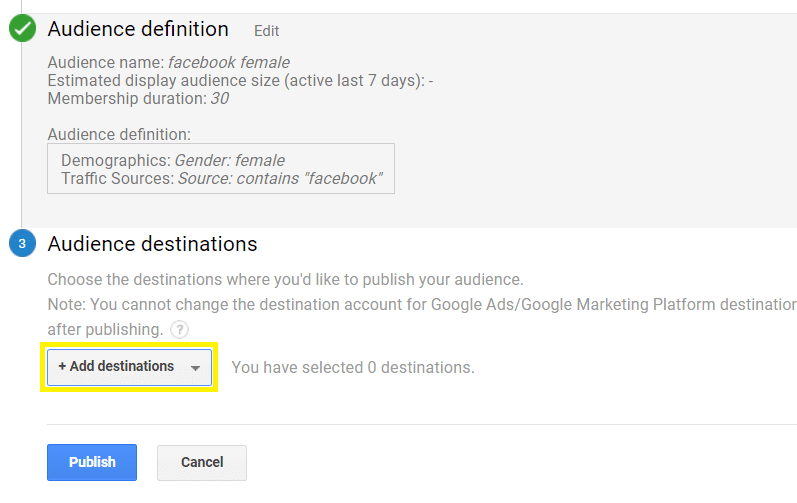
Task: Click 'Demographics: Gender: female' line
Action: coord(173,161)
